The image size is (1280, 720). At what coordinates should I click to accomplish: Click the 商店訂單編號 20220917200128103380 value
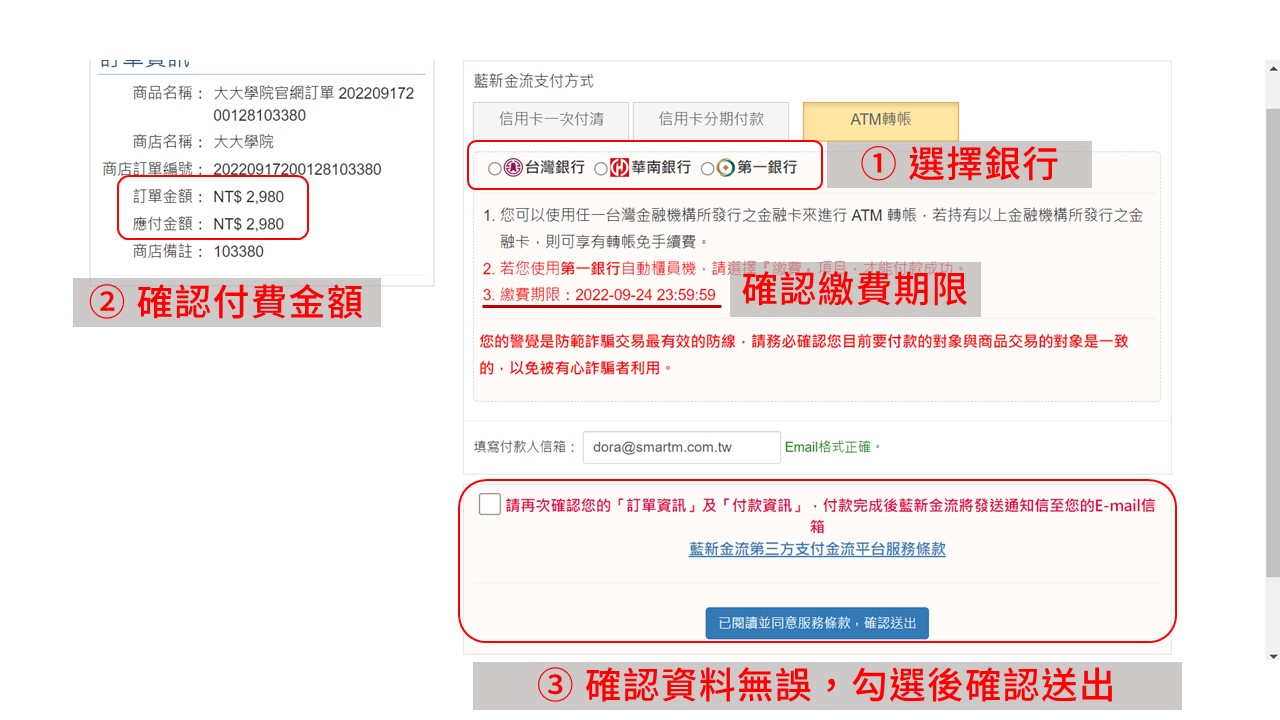[297, 169]
